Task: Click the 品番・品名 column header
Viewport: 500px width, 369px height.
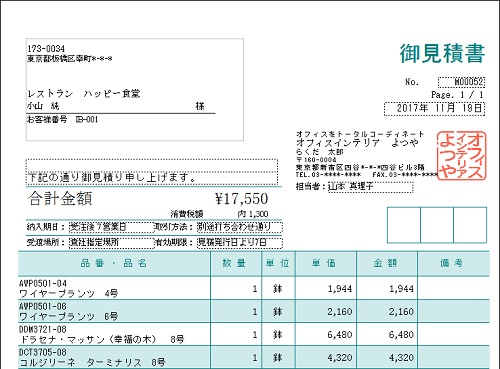Action: (x=114, y=263)
